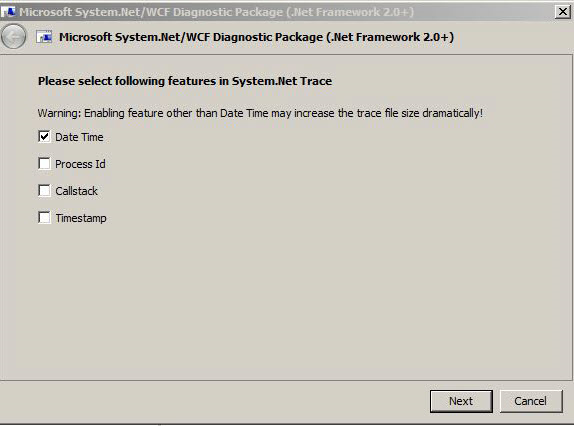Click the 'Date Time' label text
The image size is (574, 426).
pos(79,137)
